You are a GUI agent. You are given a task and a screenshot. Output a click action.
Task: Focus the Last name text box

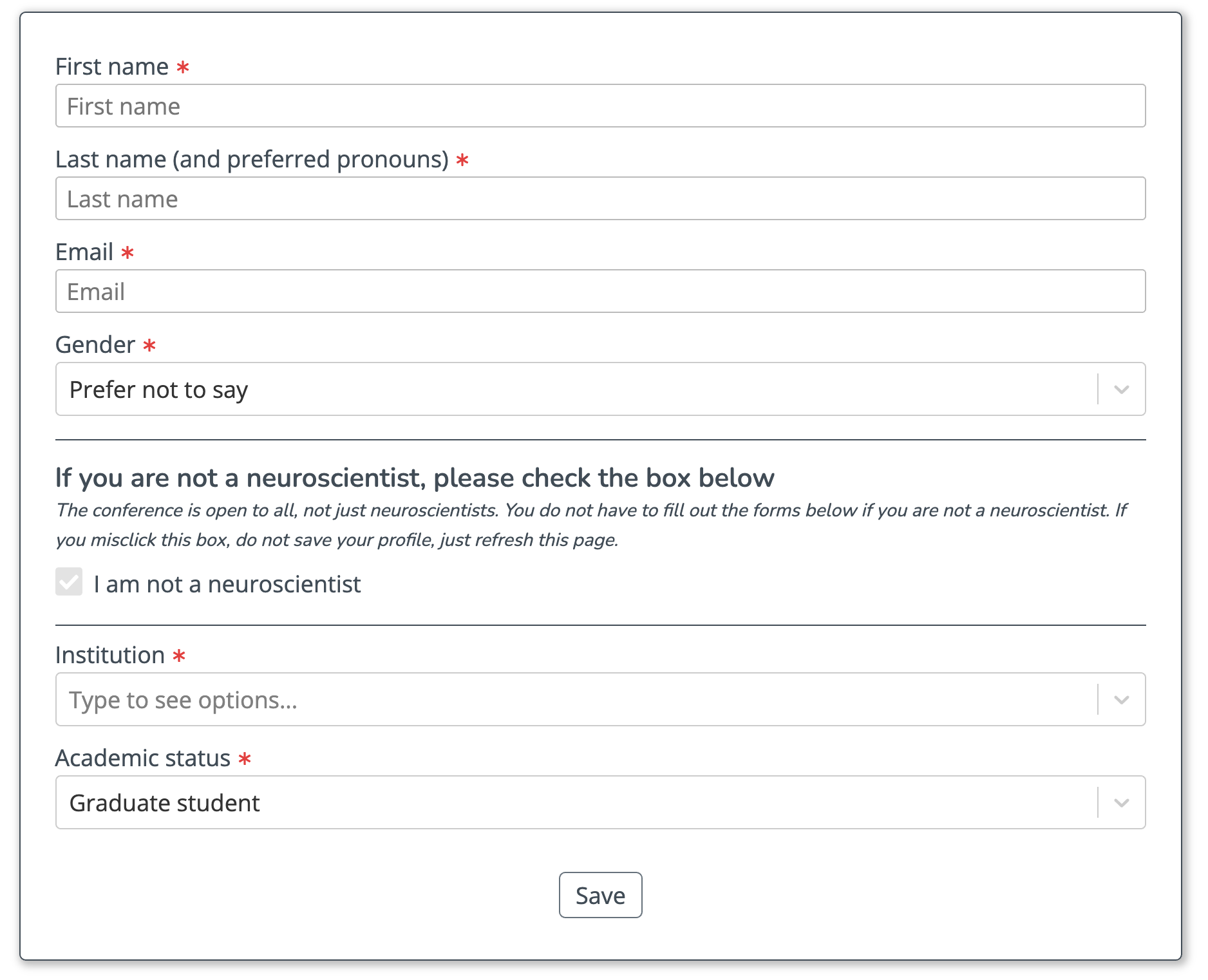pos(600,199)
